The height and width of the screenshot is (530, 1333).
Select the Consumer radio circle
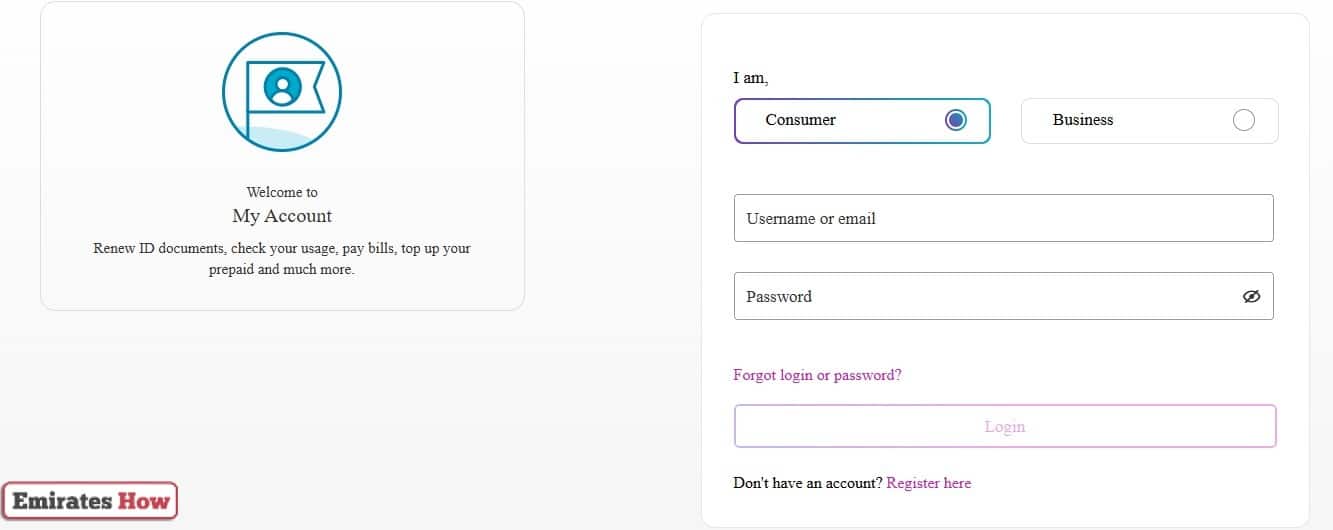956,120
